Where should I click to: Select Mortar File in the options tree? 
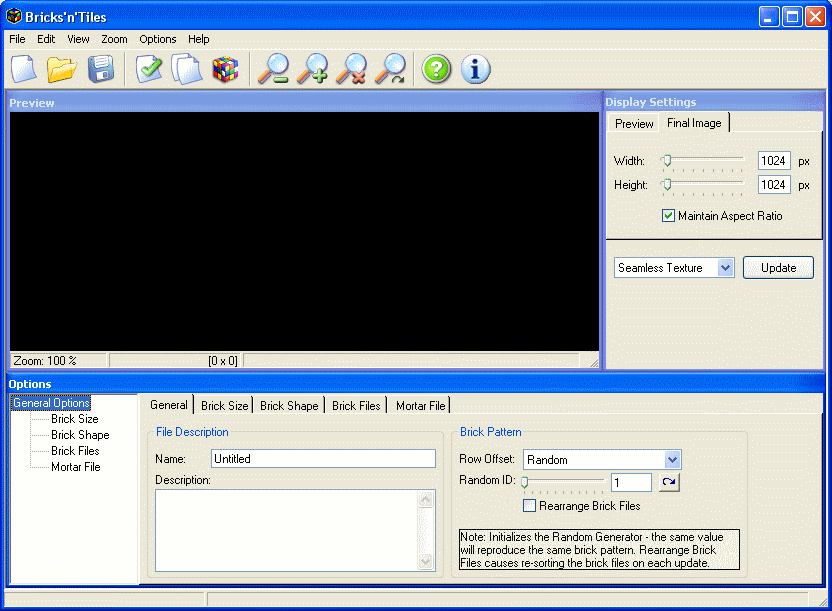click(x=75, y=467)
